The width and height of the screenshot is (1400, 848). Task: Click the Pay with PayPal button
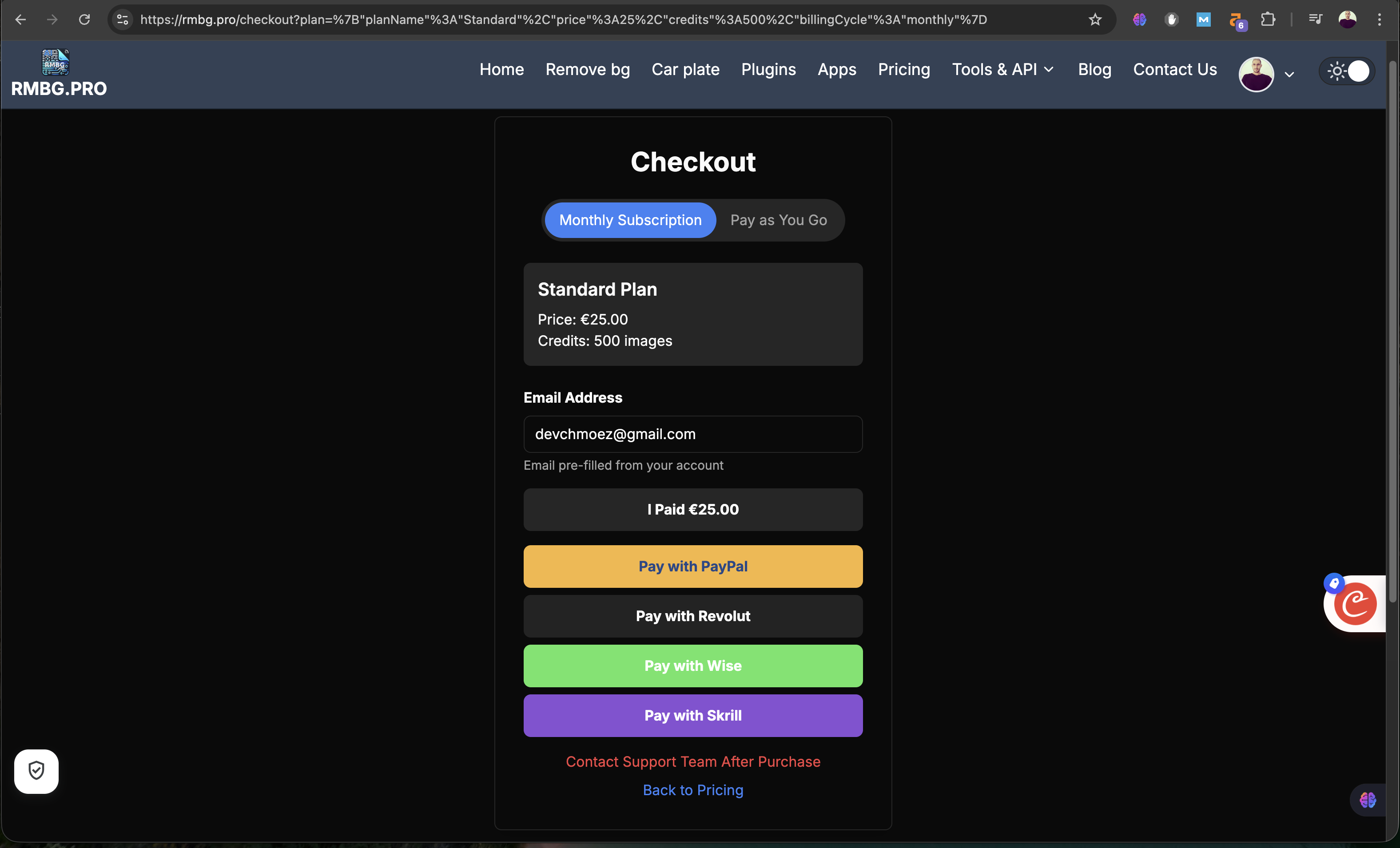[692, 566]
